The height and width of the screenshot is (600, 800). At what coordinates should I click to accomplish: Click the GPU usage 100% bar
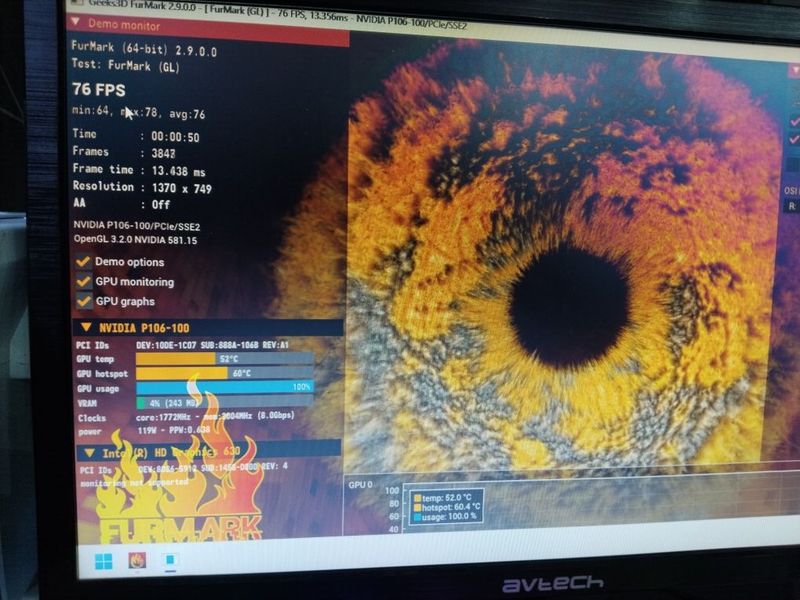(x=224, y=387)
